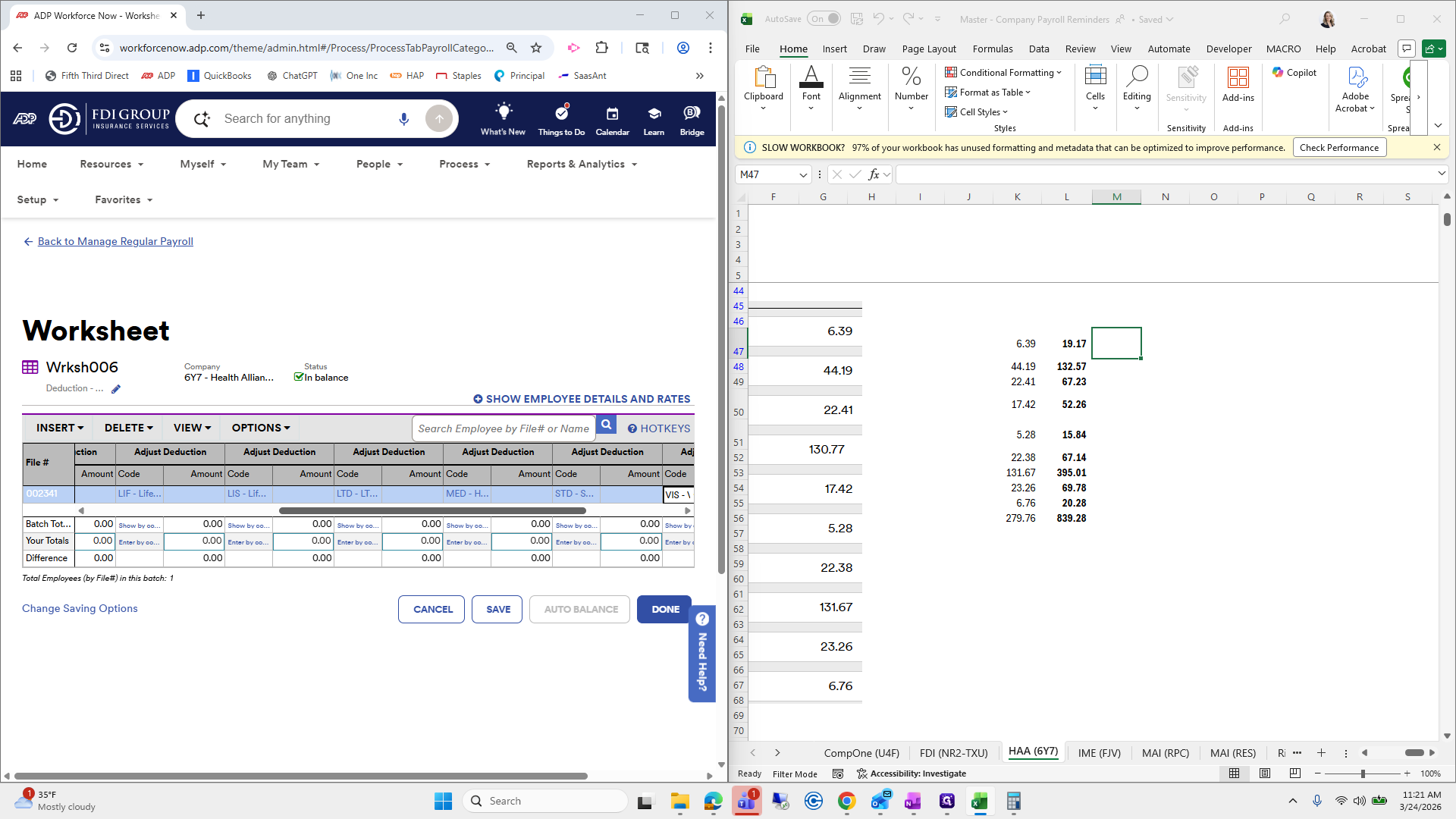This screenshot has height=819, width=1456.
Task: Click the SAVE button on the worksheet
Action: click(497, 609)
